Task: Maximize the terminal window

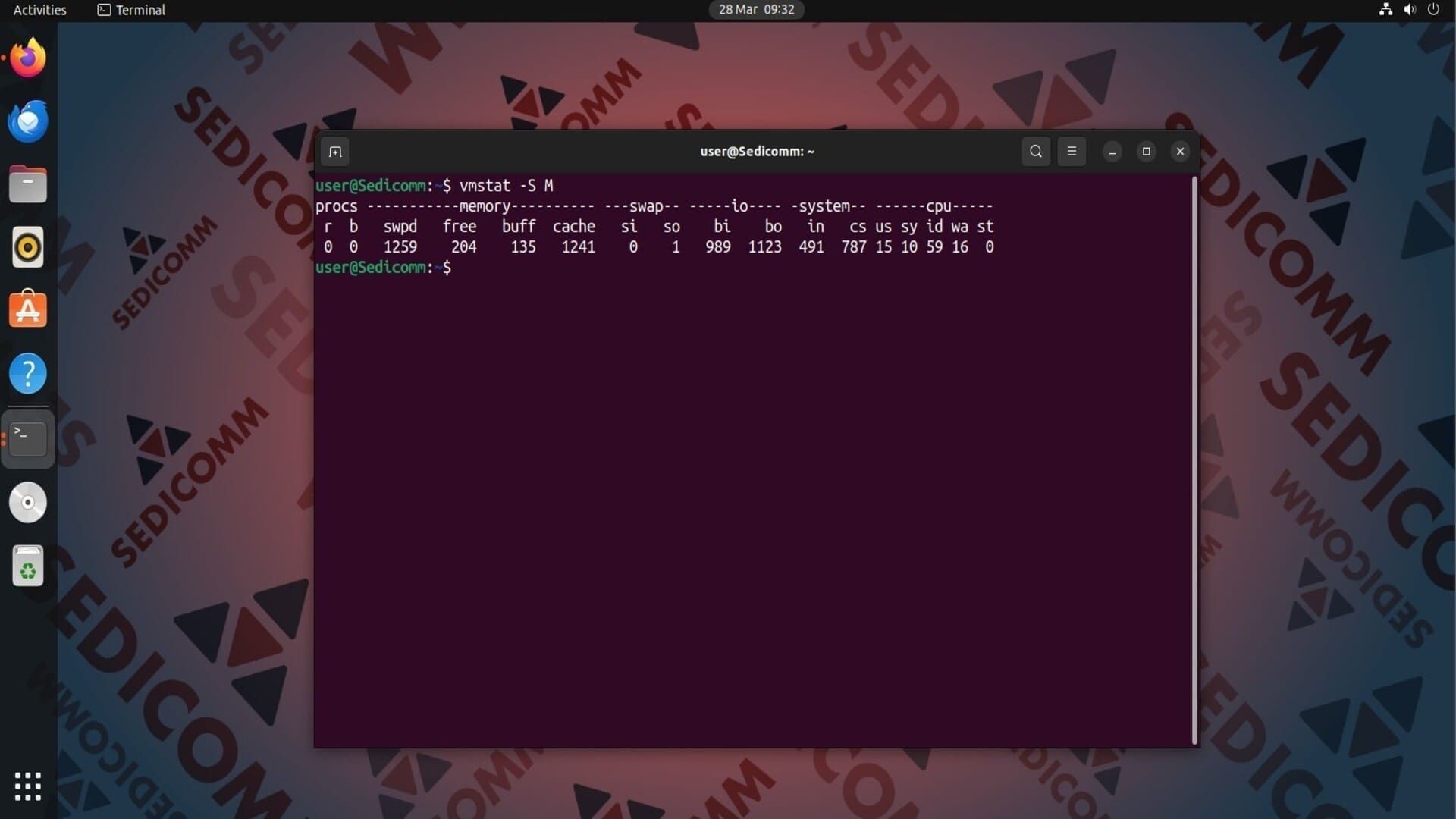Action: (x=1146, y=152)
